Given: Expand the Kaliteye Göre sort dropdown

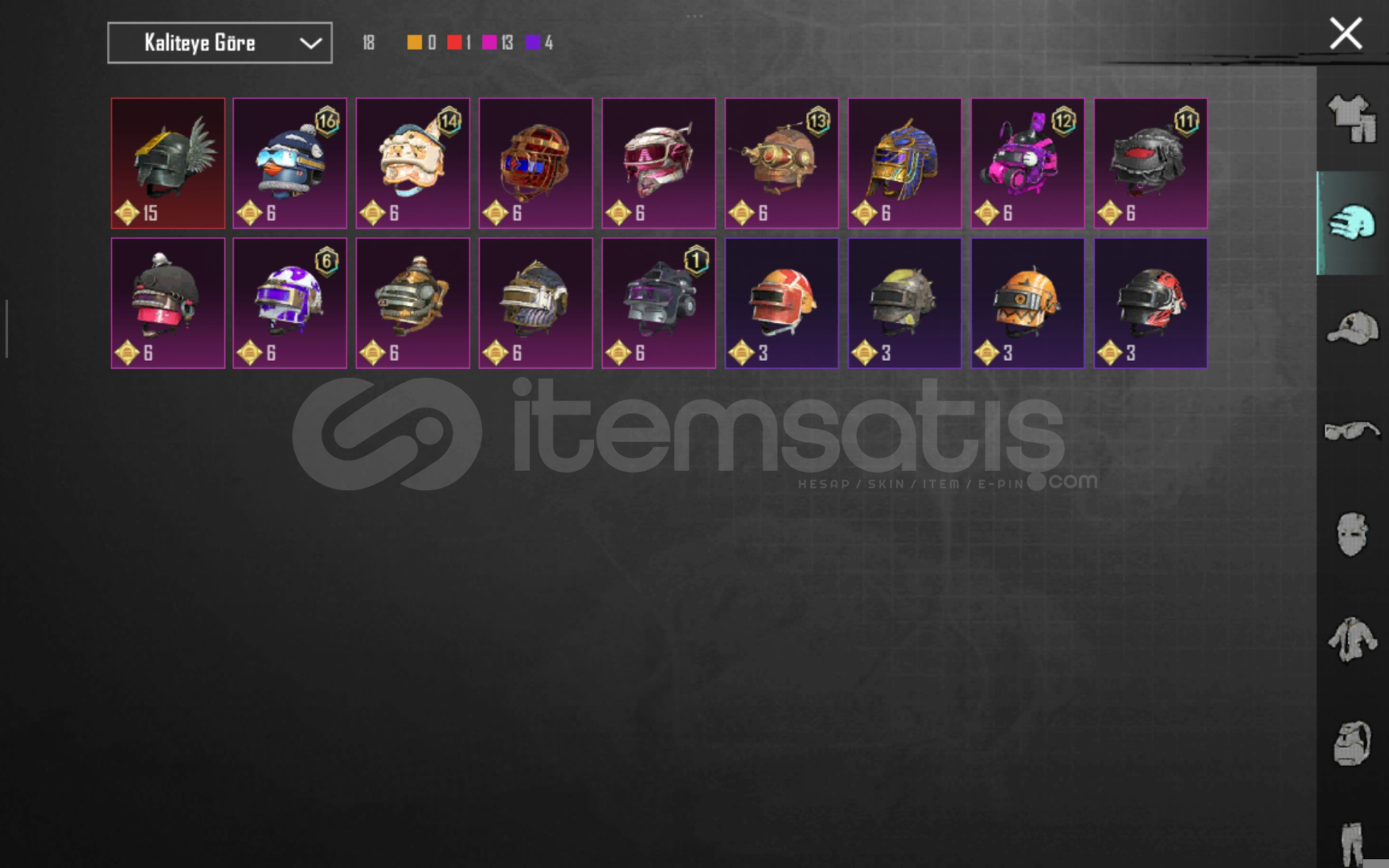Looking at the screenshot, I should click(x=219, y=43).
